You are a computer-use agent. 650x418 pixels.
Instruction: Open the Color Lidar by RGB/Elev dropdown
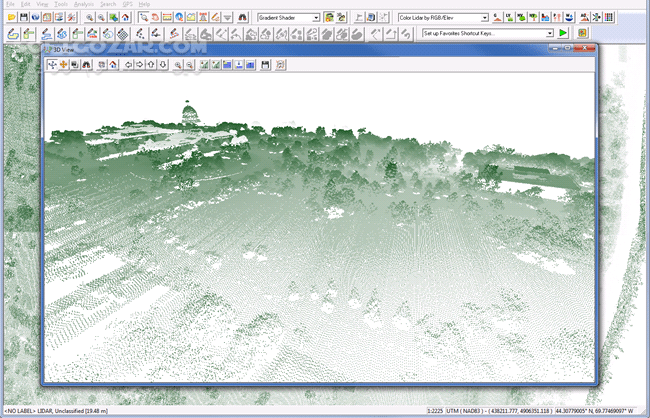coord(484,18)
